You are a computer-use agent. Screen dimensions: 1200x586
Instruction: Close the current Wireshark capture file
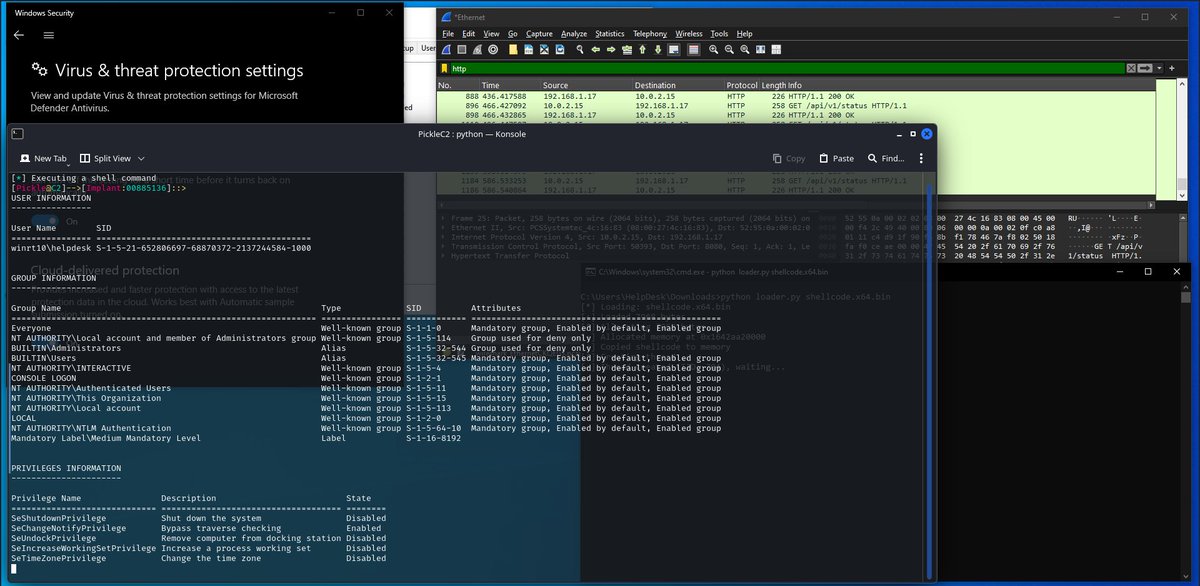pos(544,49)
